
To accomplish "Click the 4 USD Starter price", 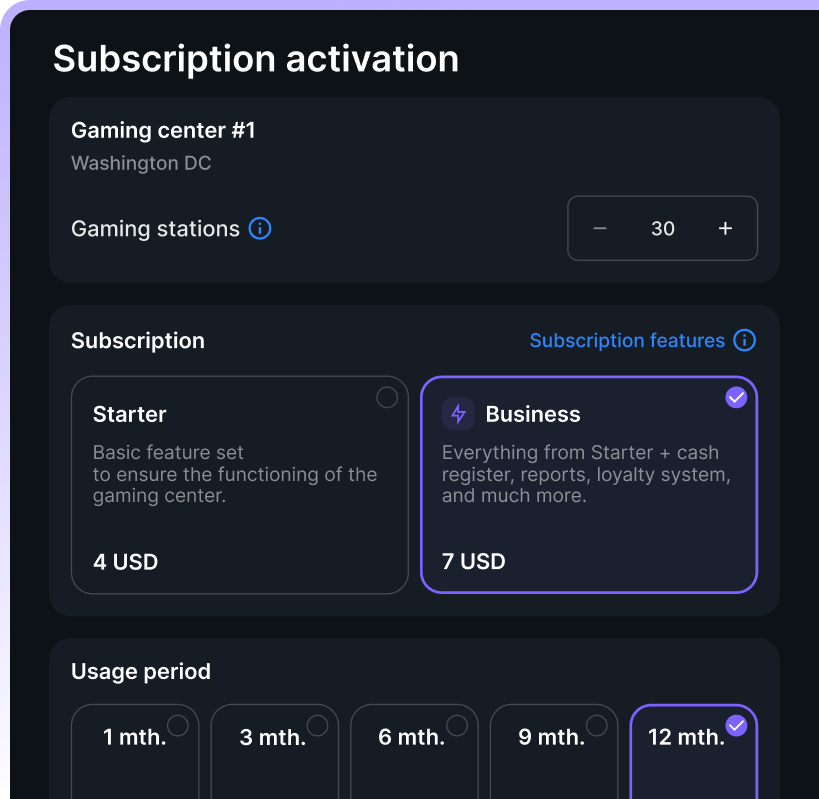I will tap(126, 562).
